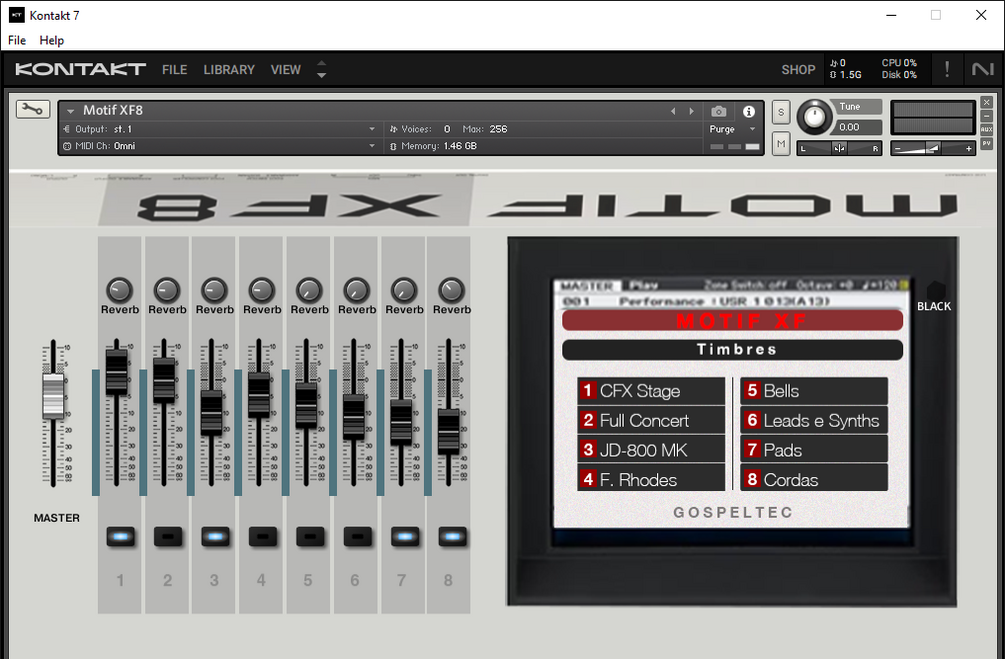This screenshot has width=1005, height=659.
Task: Select timbre 7 Pads
Action: pyautogui.click(x=814, y=449)
